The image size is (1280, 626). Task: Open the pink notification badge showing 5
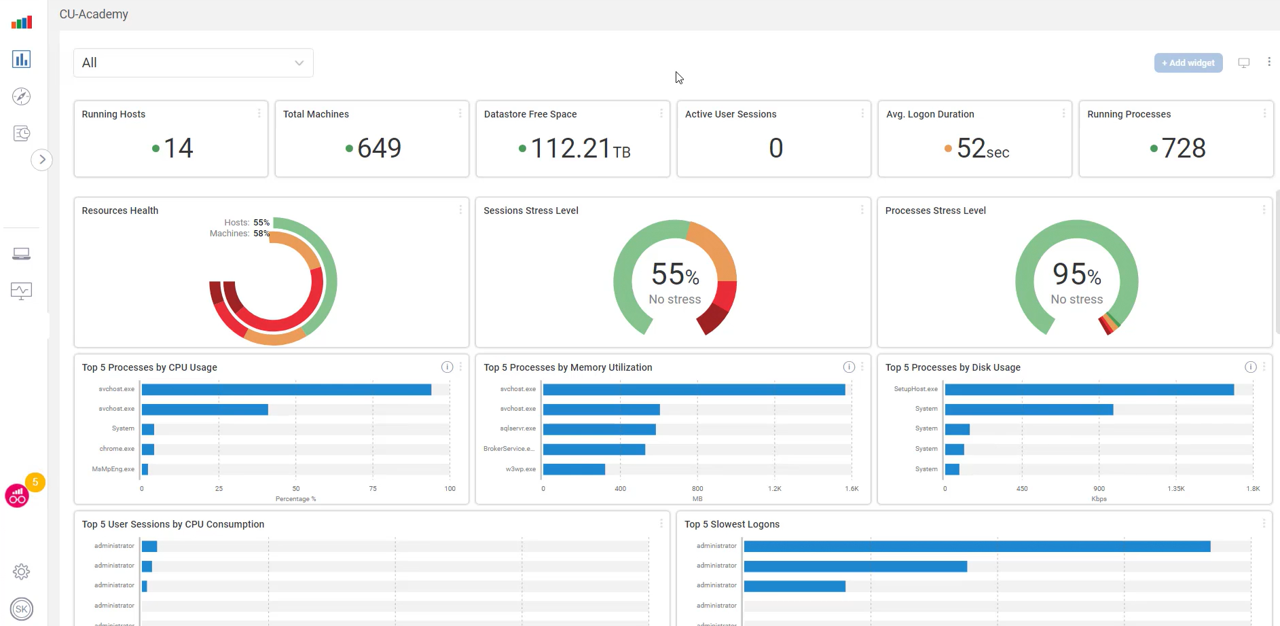35,482
